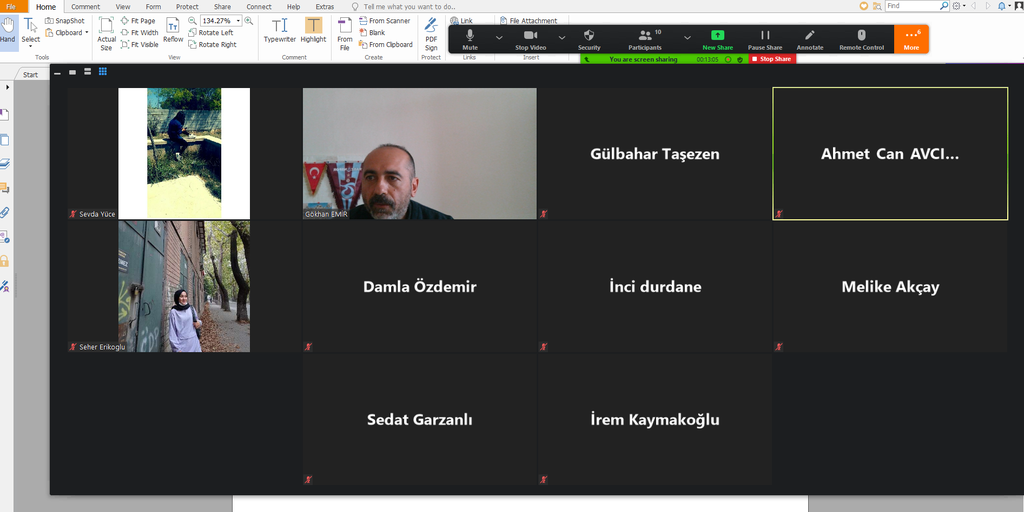The height and width of the screenshot is (512, 1024).
Task: Open the Annotate pencil tool
Action: point(810,38)
